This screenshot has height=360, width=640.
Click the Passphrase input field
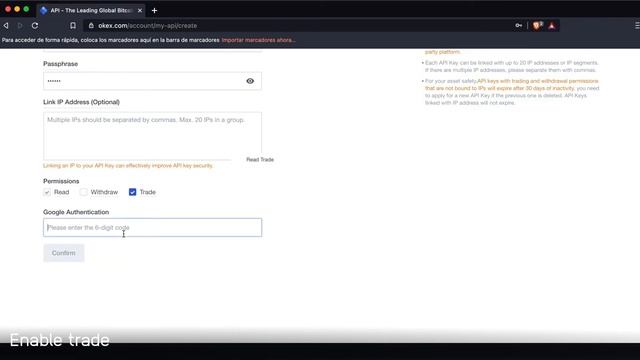153,81
